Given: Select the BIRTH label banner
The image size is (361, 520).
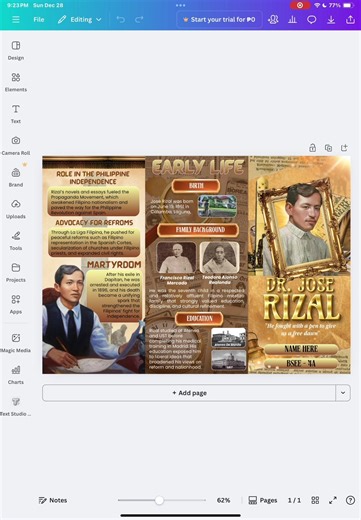Looking at the screenshot, I should click(196, 186).
